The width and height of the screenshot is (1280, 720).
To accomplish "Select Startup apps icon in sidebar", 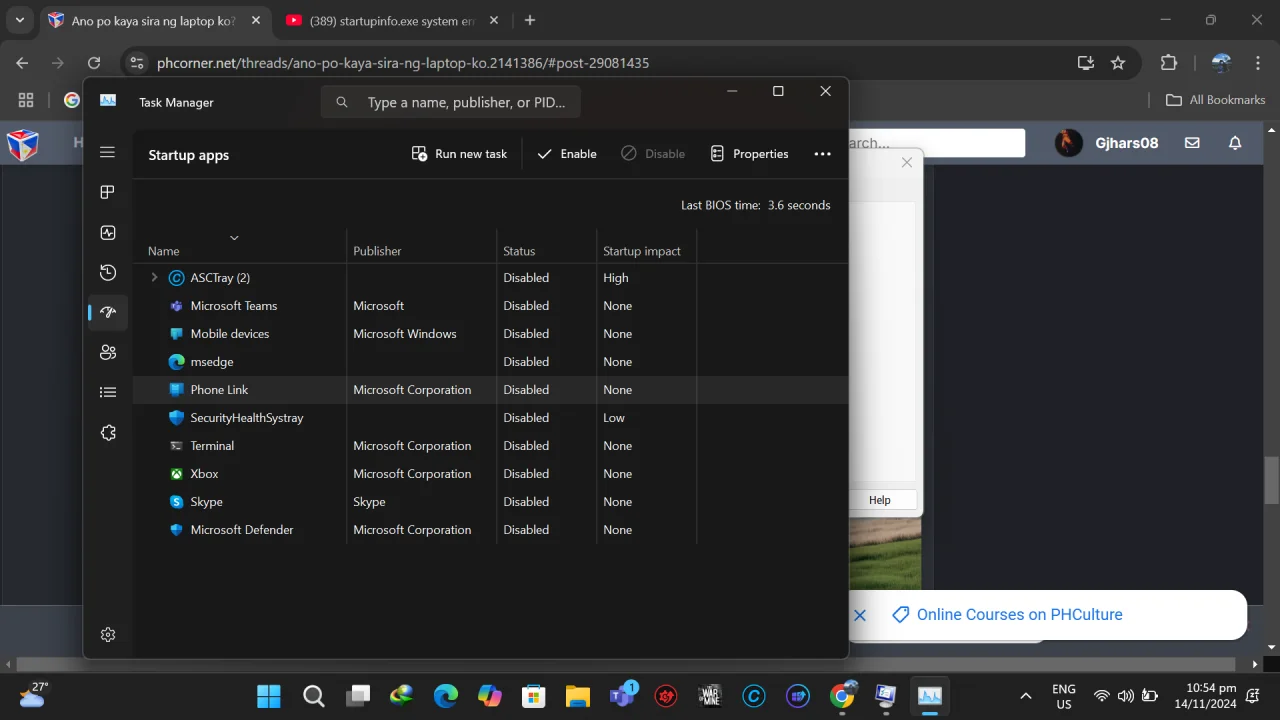I will point(108,312).
